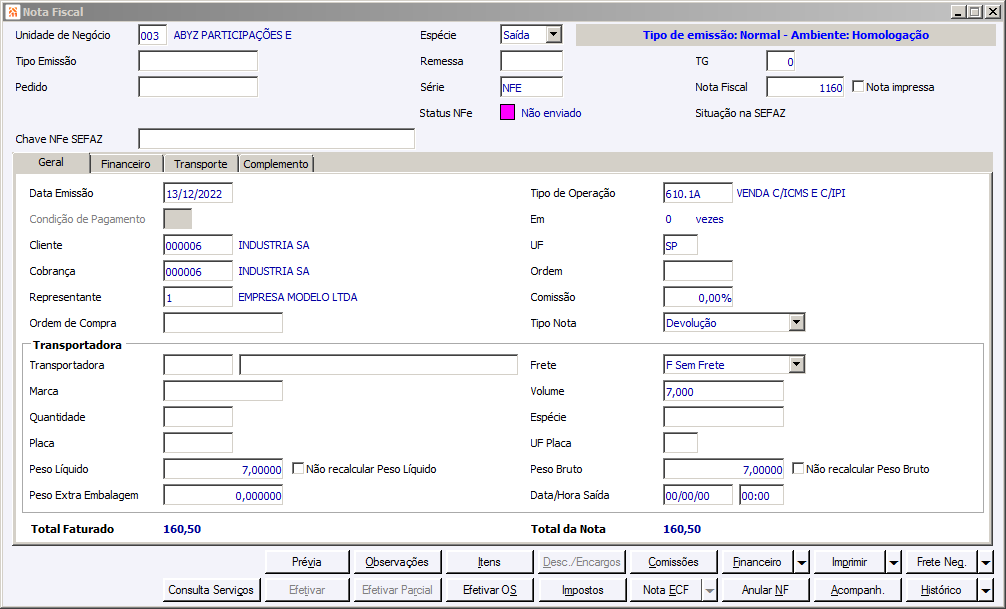Expand the Imprimir button arrow

(894, 562)
